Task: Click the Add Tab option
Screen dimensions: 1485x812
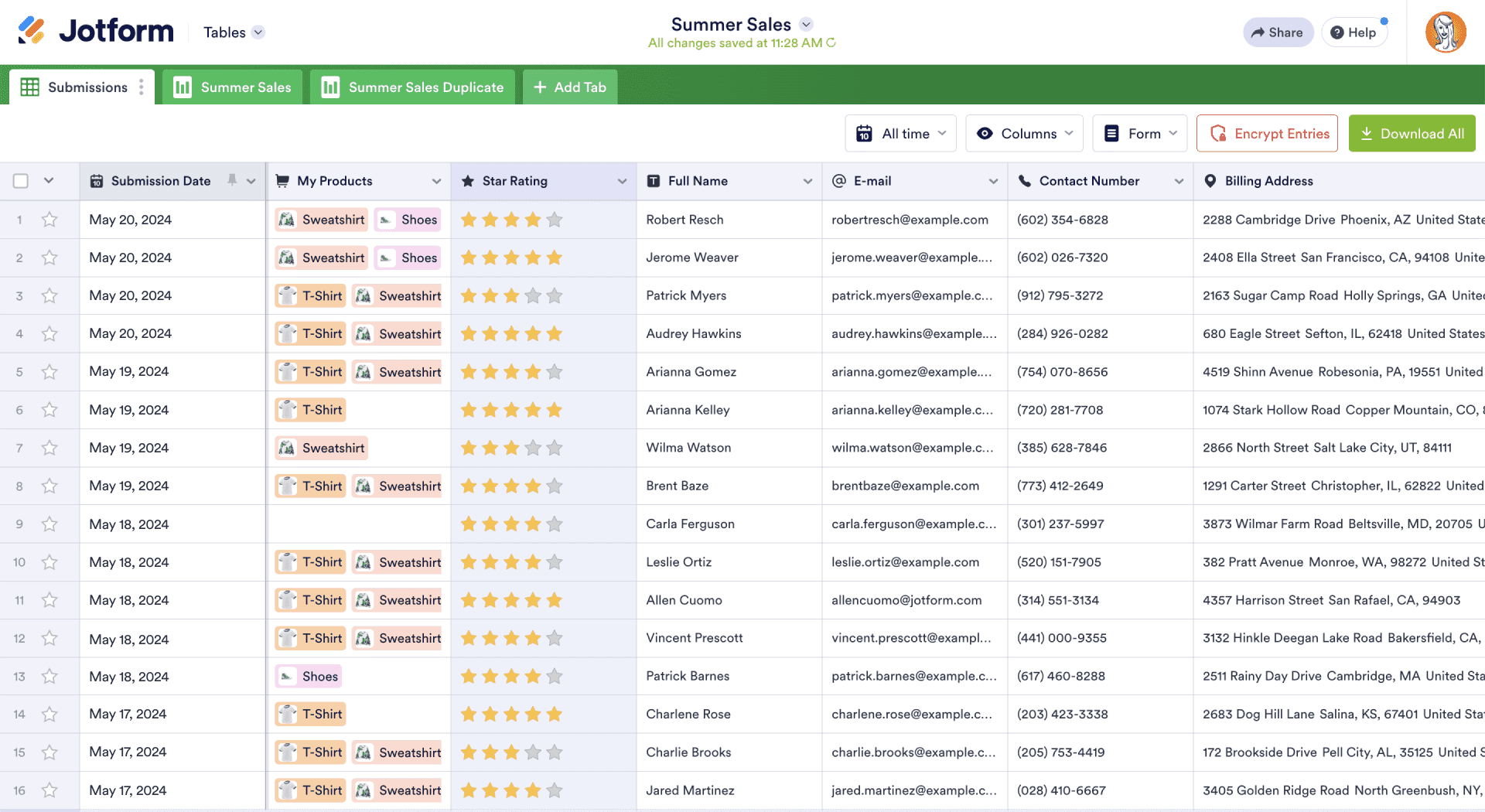Action: 570,87
